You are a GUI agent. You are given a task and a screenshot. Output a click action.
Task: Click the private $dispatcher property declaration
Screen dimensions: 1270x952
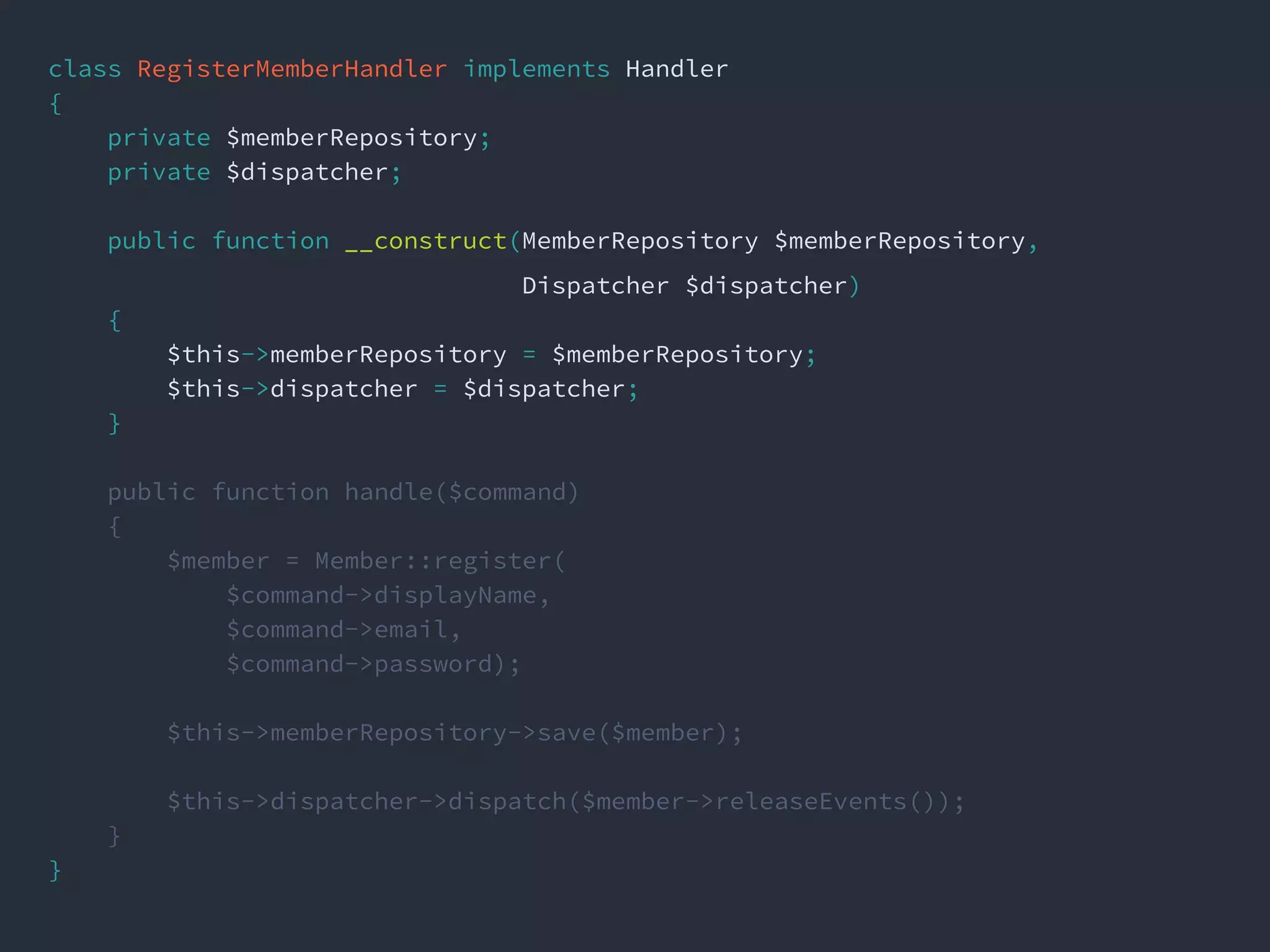pos(254,172)
